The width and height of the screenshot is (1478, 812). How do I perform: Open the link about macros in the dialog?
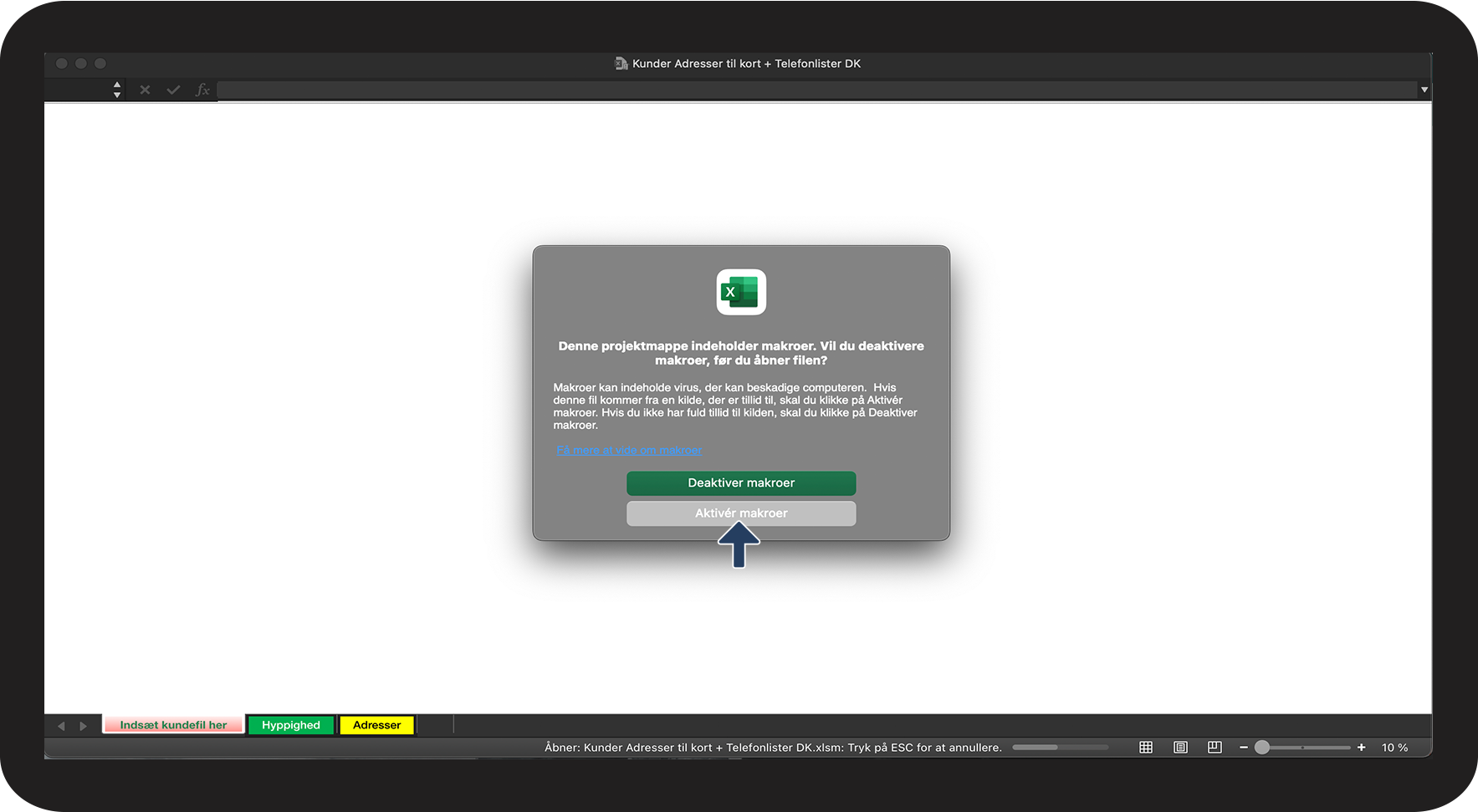[x=629, y=450]
